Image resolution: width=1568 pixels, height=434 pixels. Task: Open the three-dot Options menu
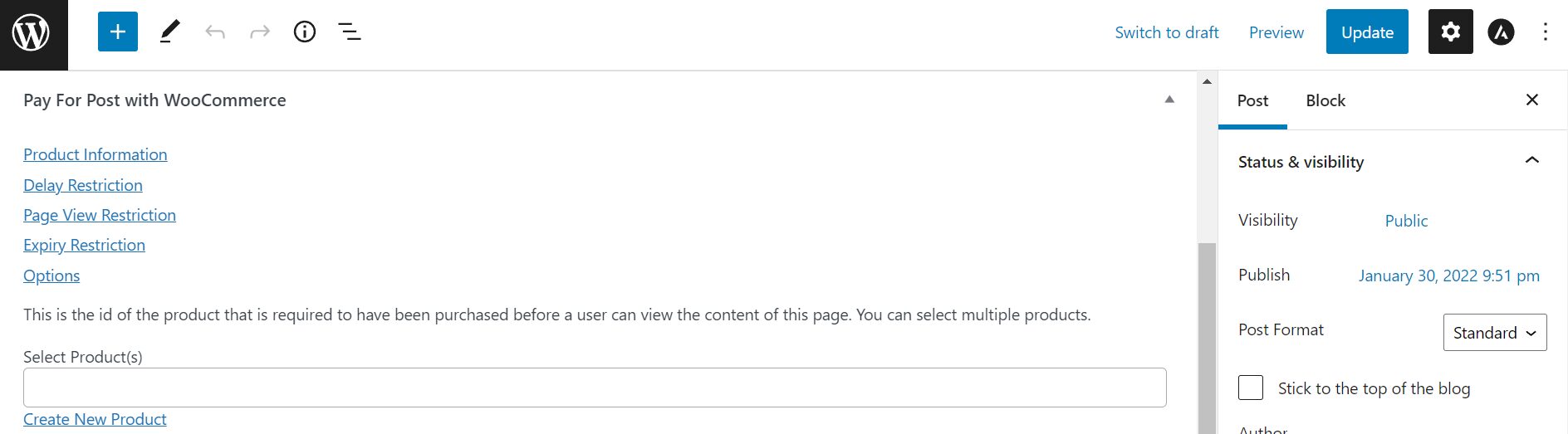click(1545, 32)
